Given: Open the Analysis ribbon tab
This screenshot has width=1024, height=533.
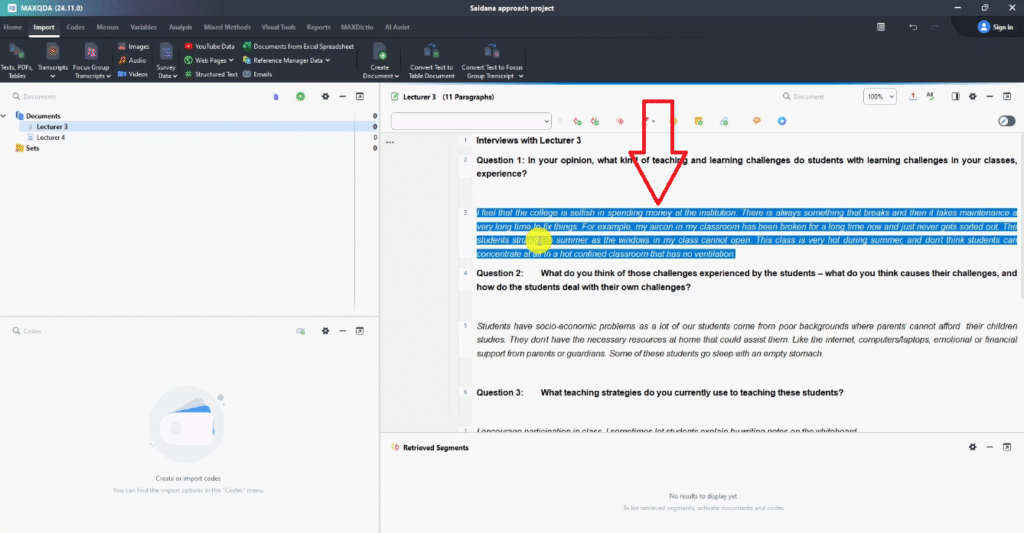Looking at the screenshot, I should point(180,27).
